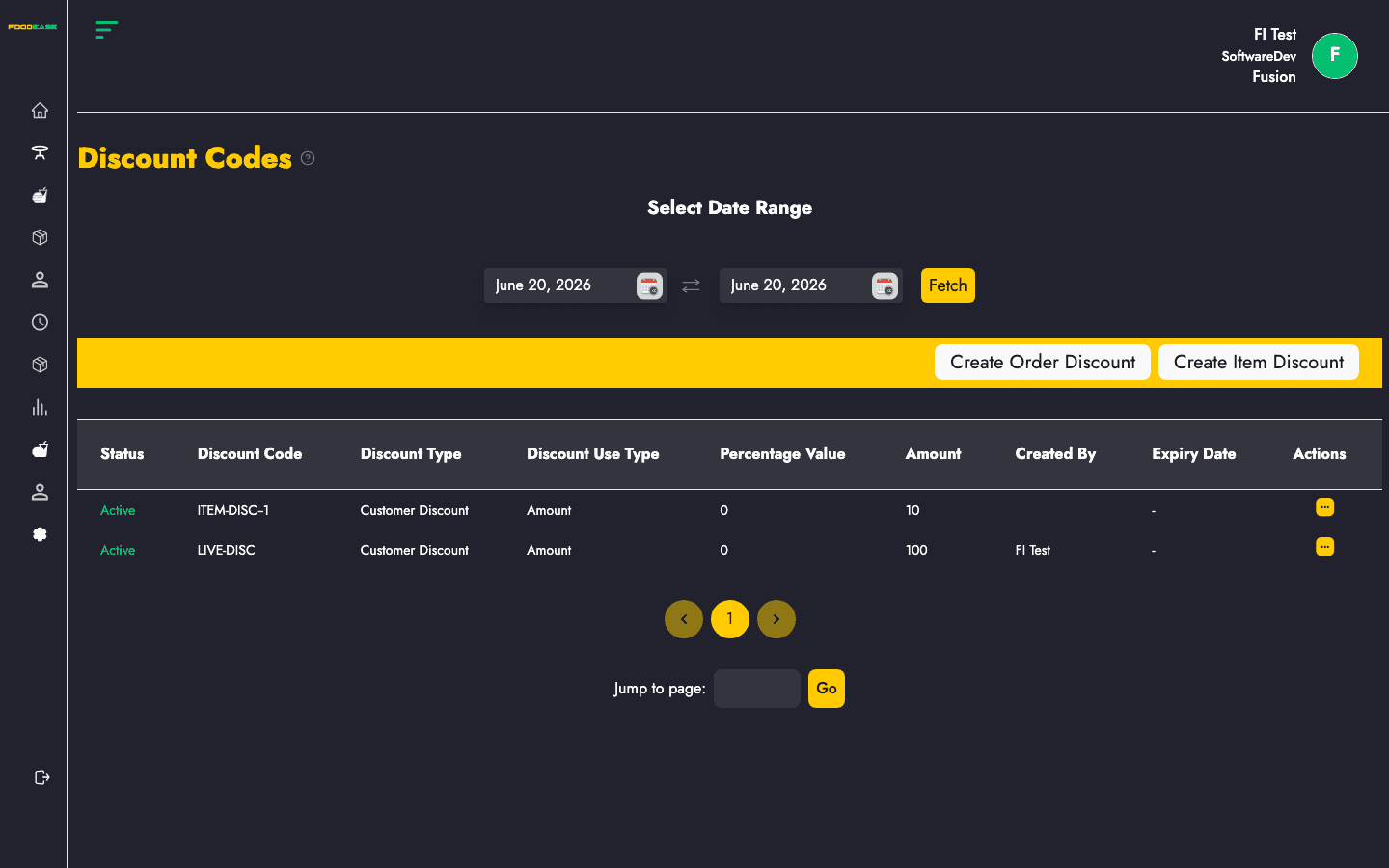Click Active status in ITEM-DISC-1 row

118,511
